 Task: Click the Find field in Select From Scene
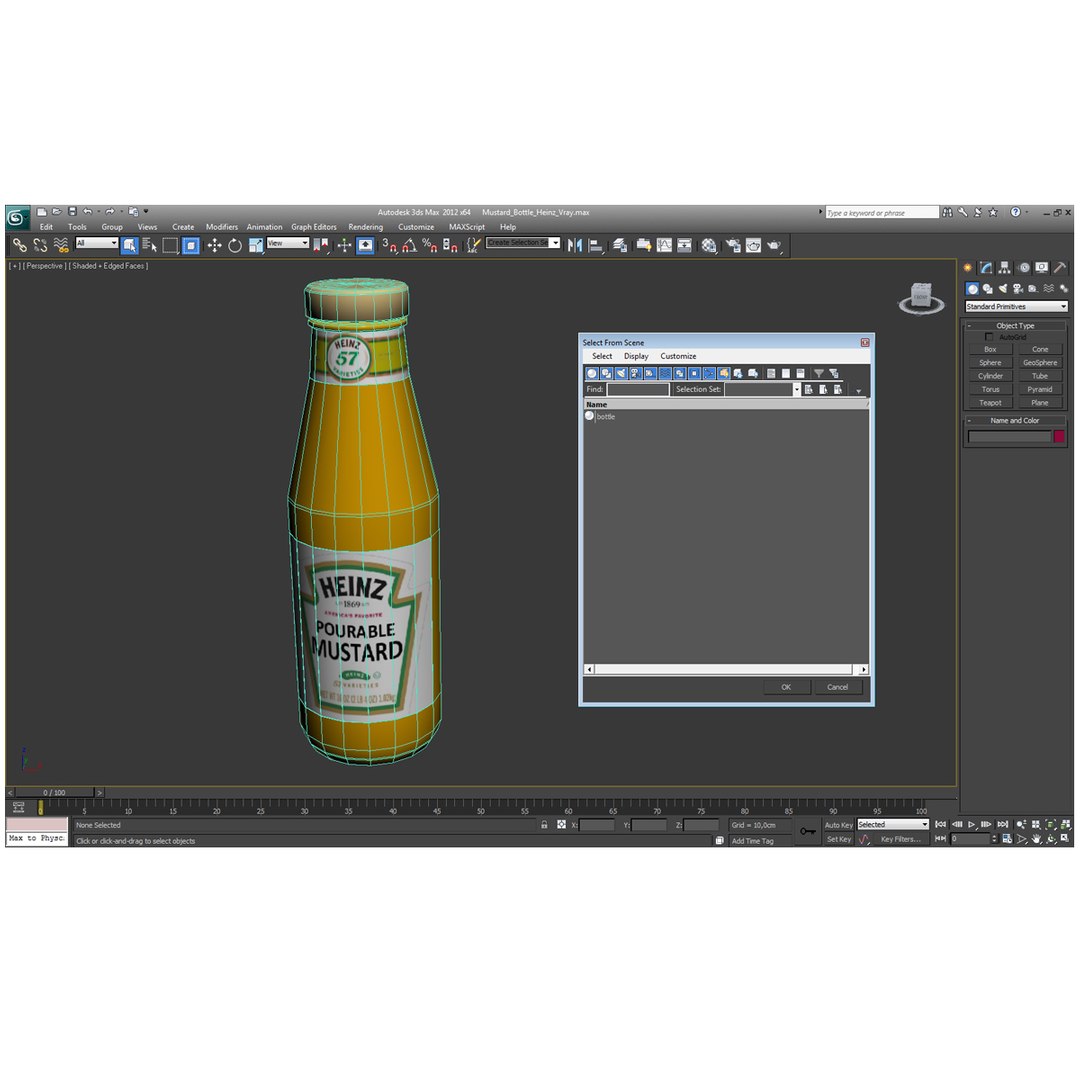tap(638, 389)
